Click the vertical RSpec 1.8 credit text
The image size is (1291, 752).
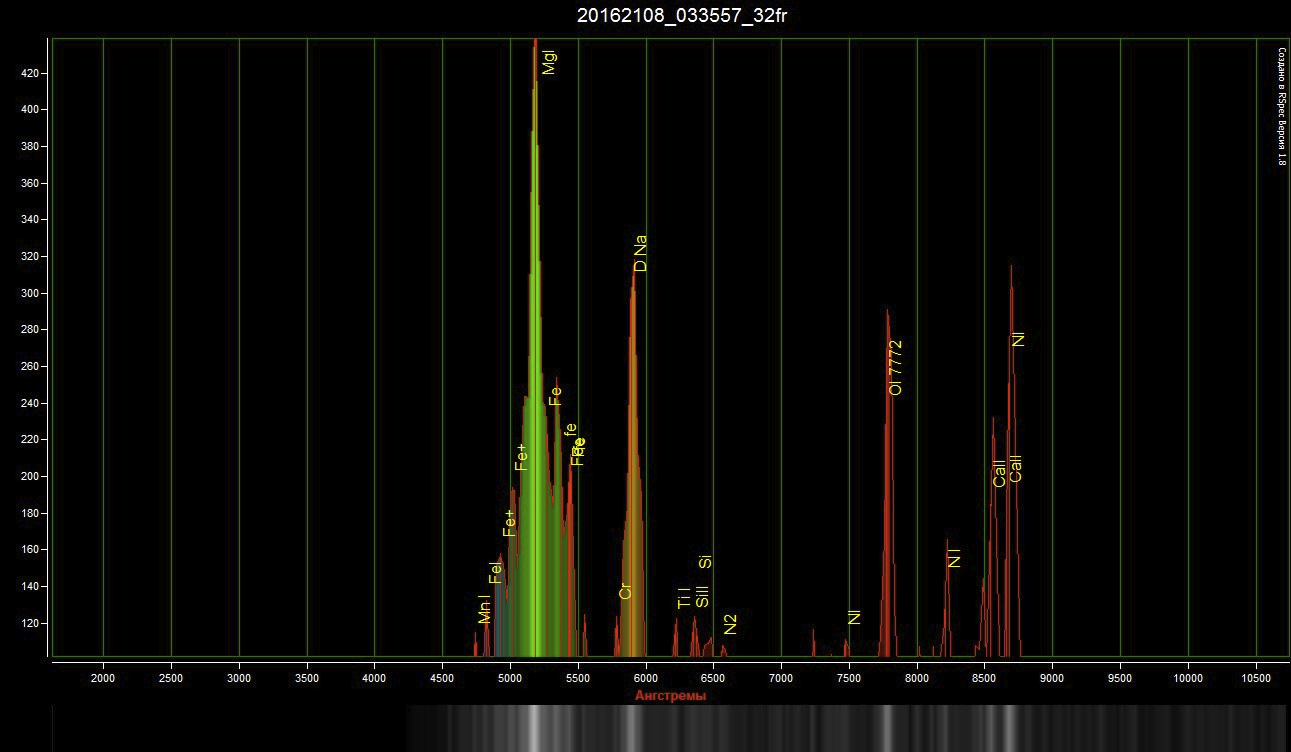[x=1282, y=105]
